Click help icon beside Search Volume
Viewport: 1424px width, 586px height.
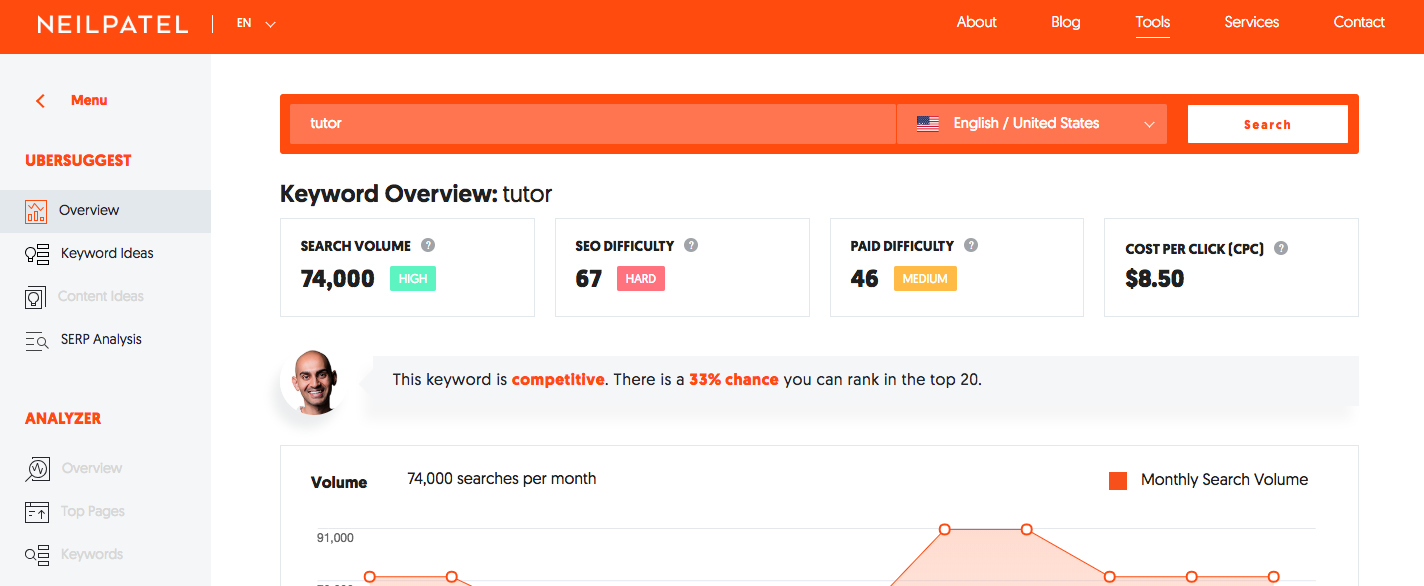coord(428,245)
